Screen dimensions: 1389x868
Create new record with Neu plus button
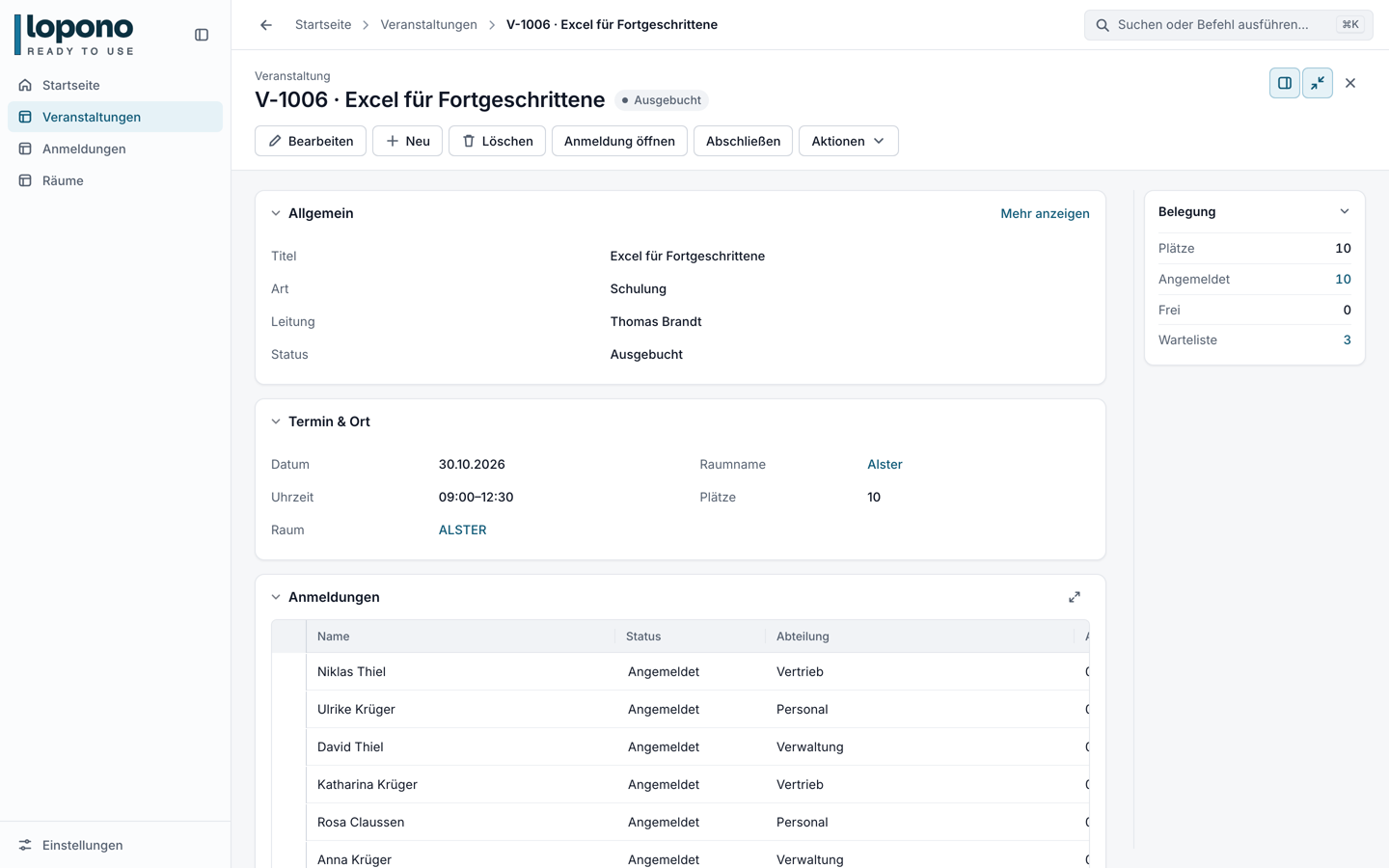click(407, 141)
